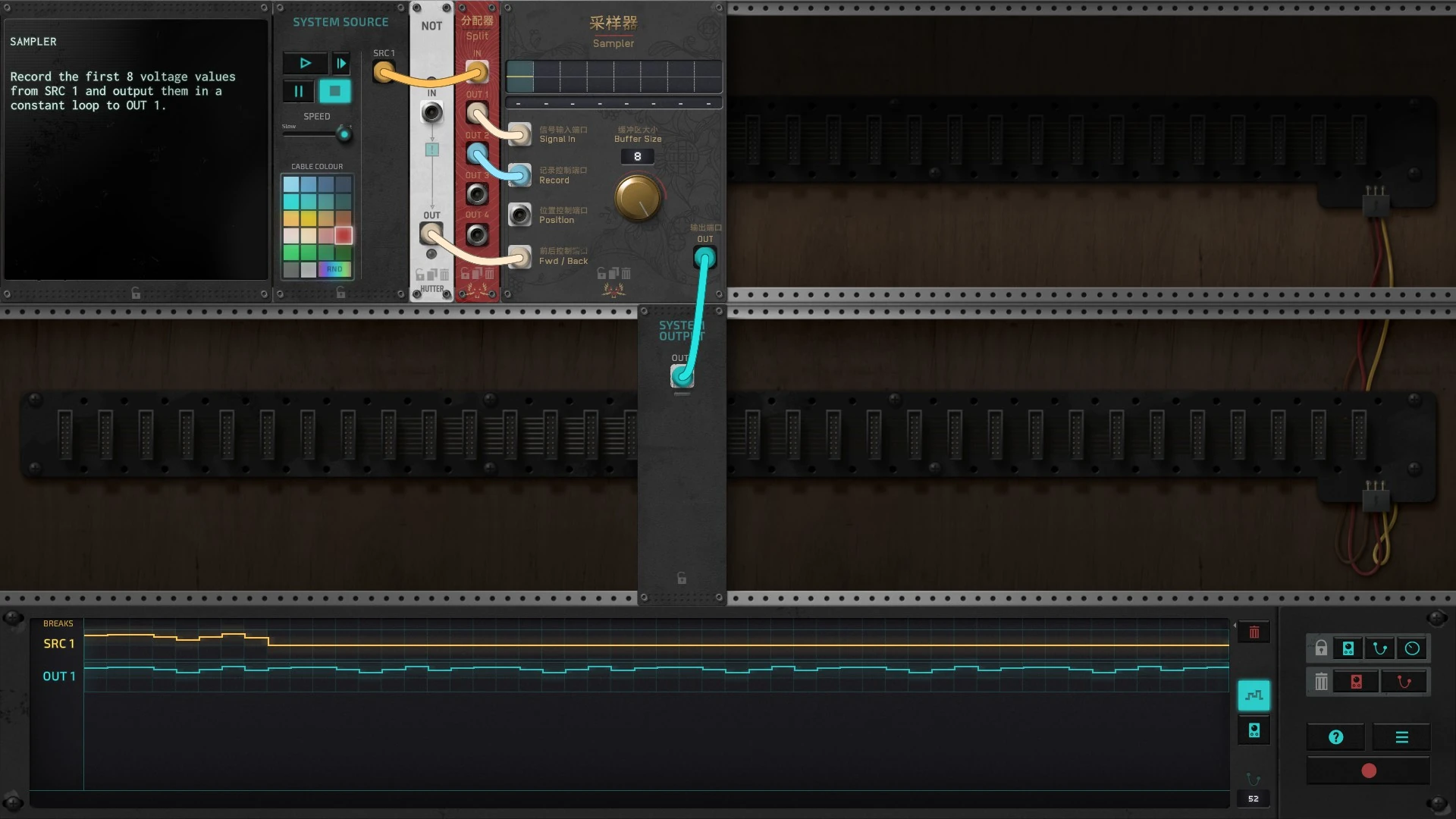Click the Buffer Size value field
1456x819 pixels.
(637, 157)
